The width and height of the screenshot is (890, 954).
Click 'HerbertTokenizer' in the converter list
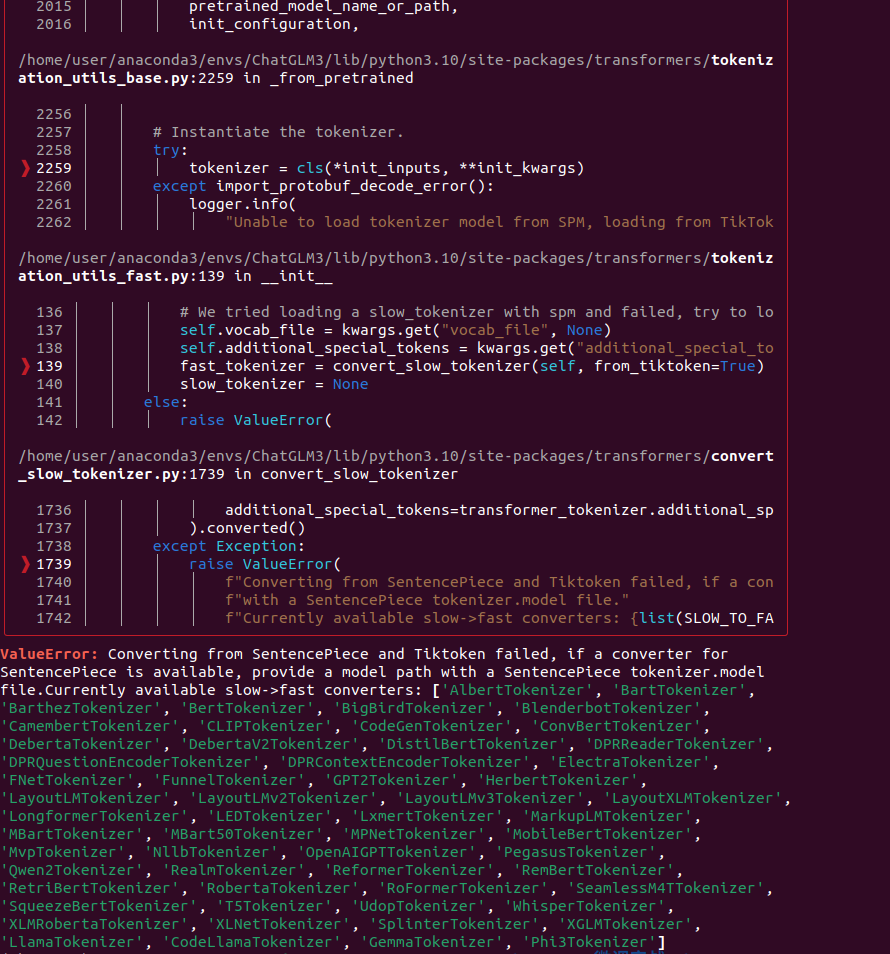point(557,780)
